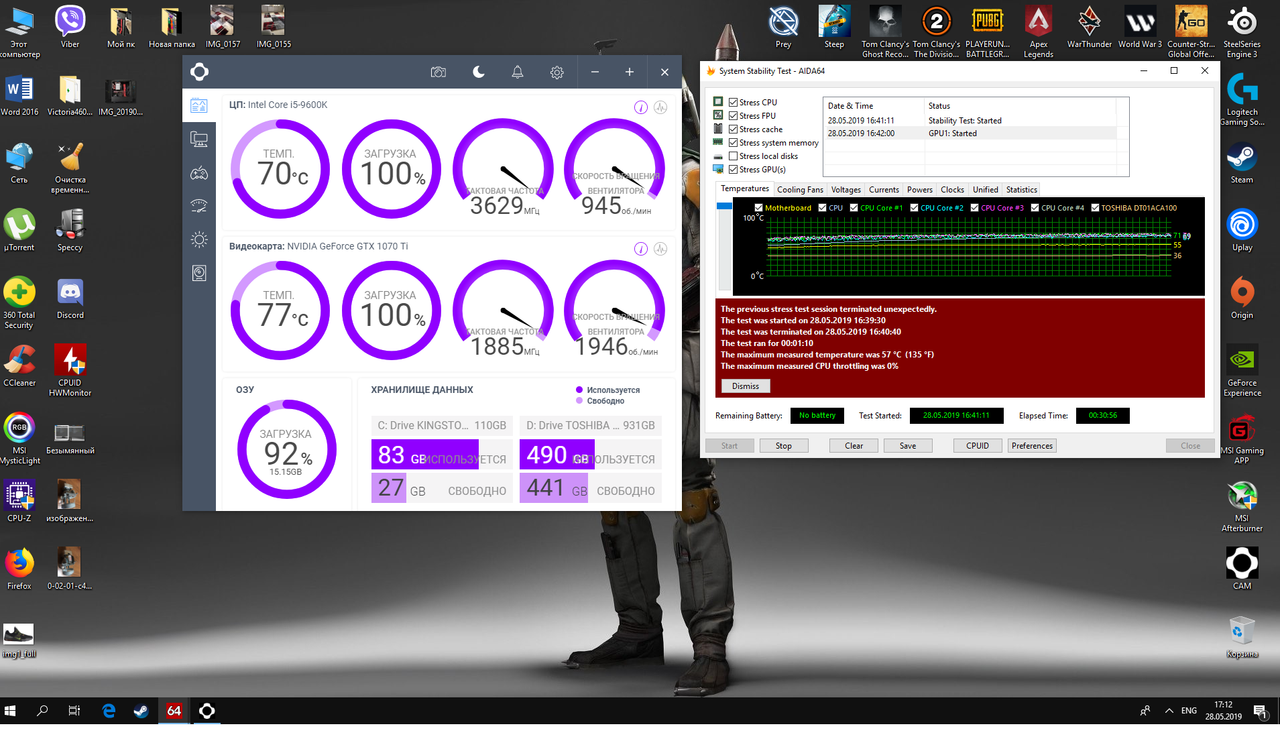Switch to the Powers tab
The height and width of the screenshot is (739, 1280).
click(920, 189)
